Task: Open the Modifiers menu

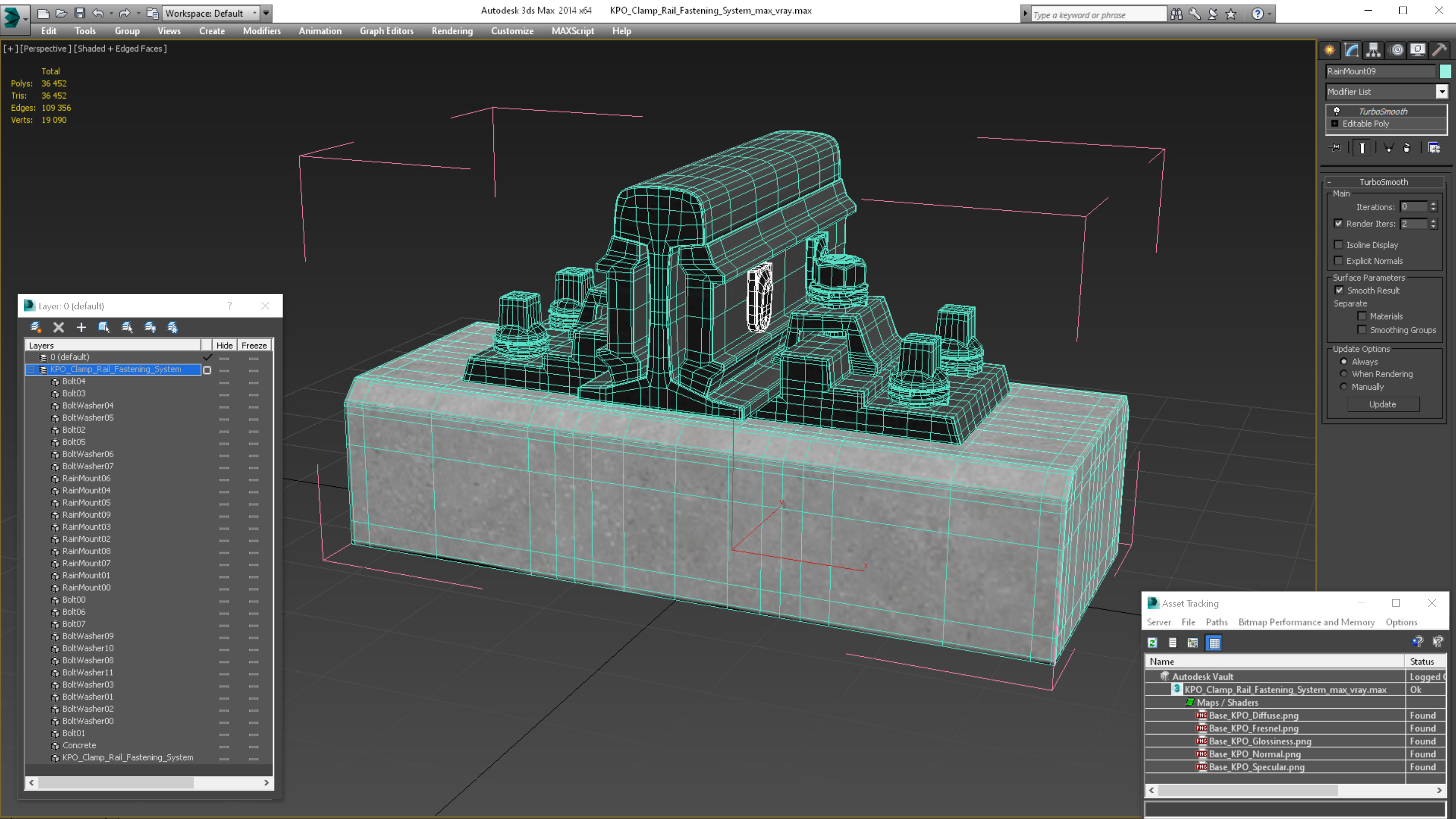Action: click(x=262, y=31)
